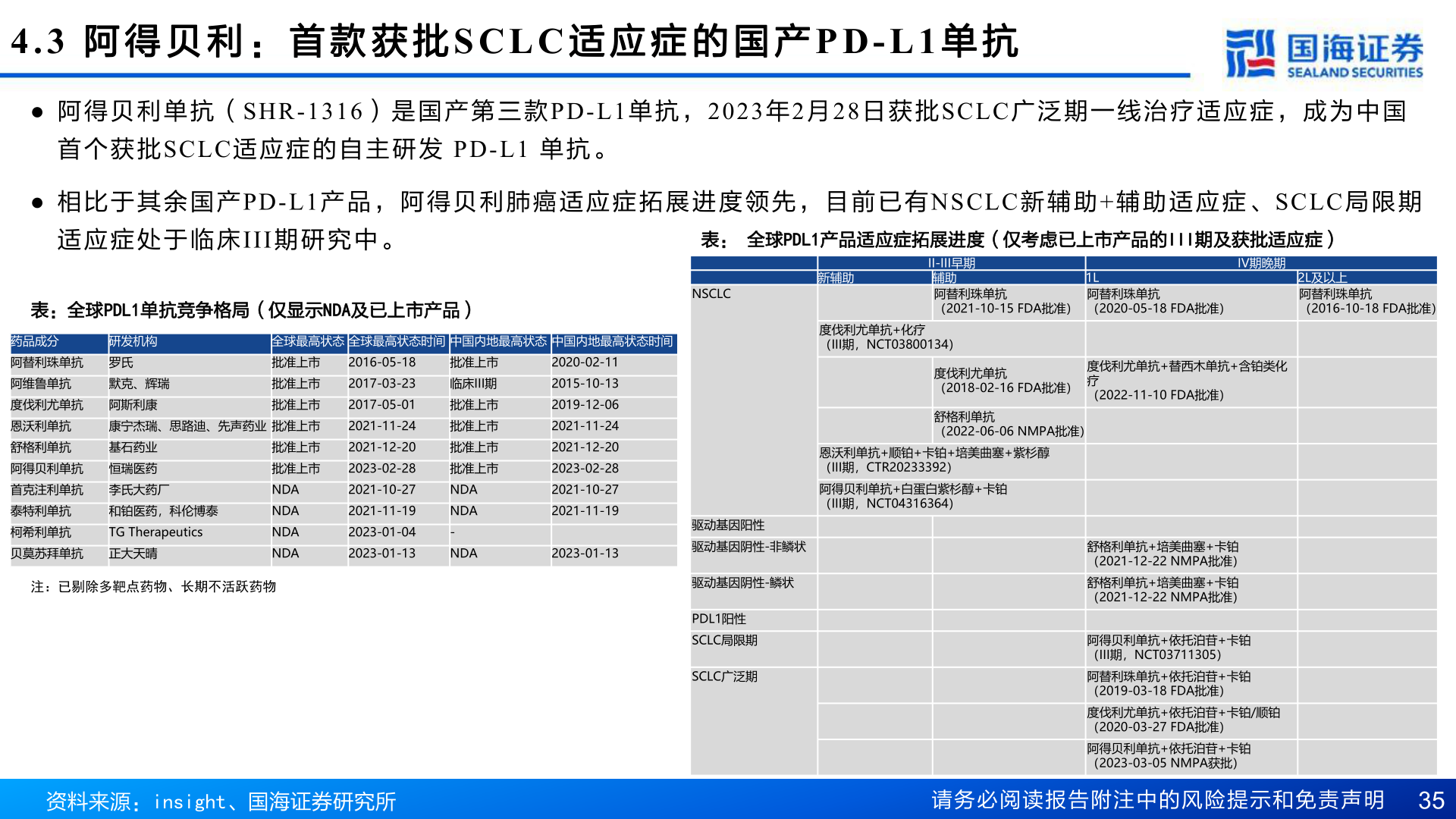Click cell "2022-11-10 FDA批准"
The height and width of the screenshot is (819, 1456).
(1191, 381)
